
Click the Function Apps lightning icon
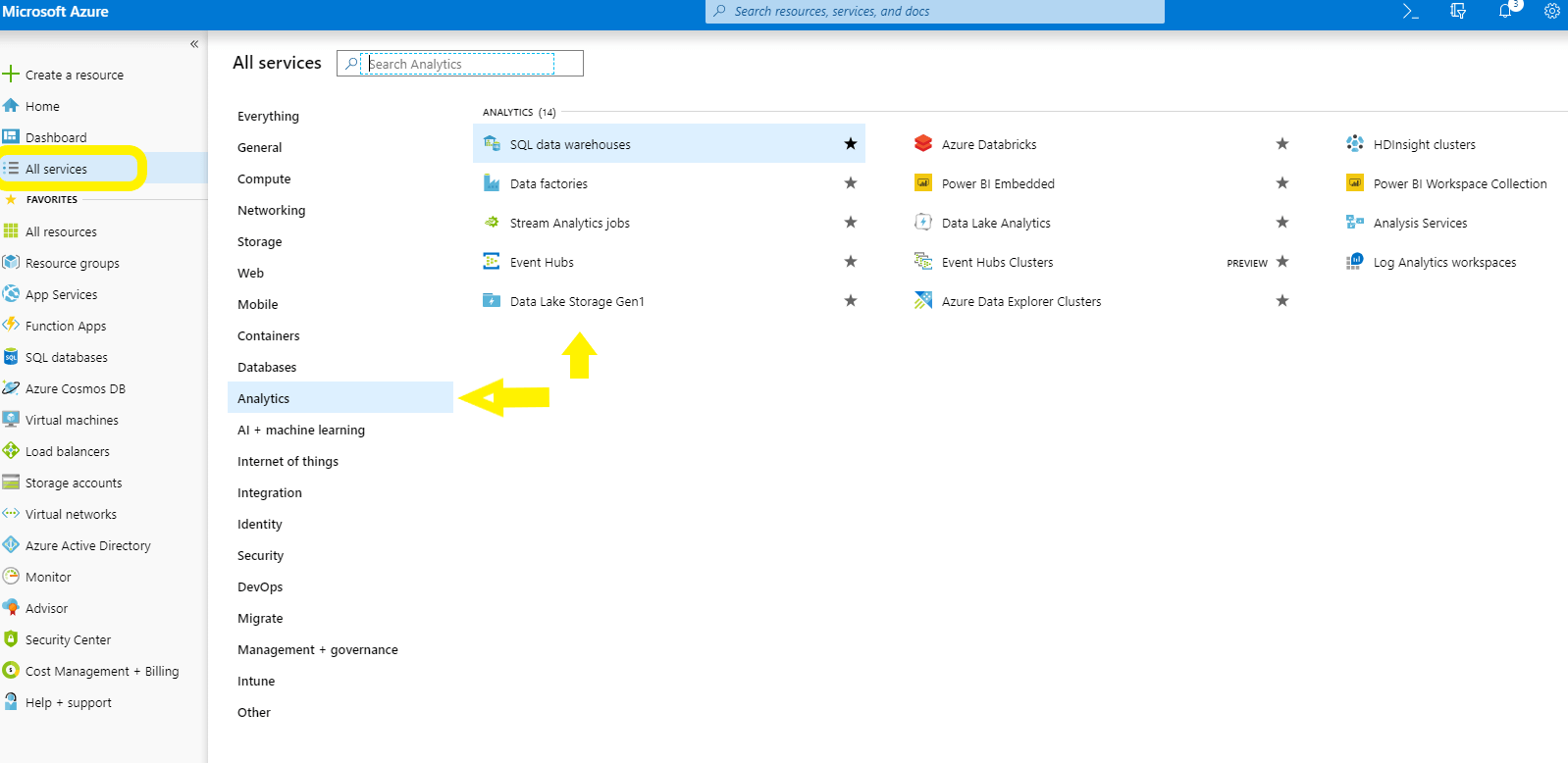click(11, 326)
